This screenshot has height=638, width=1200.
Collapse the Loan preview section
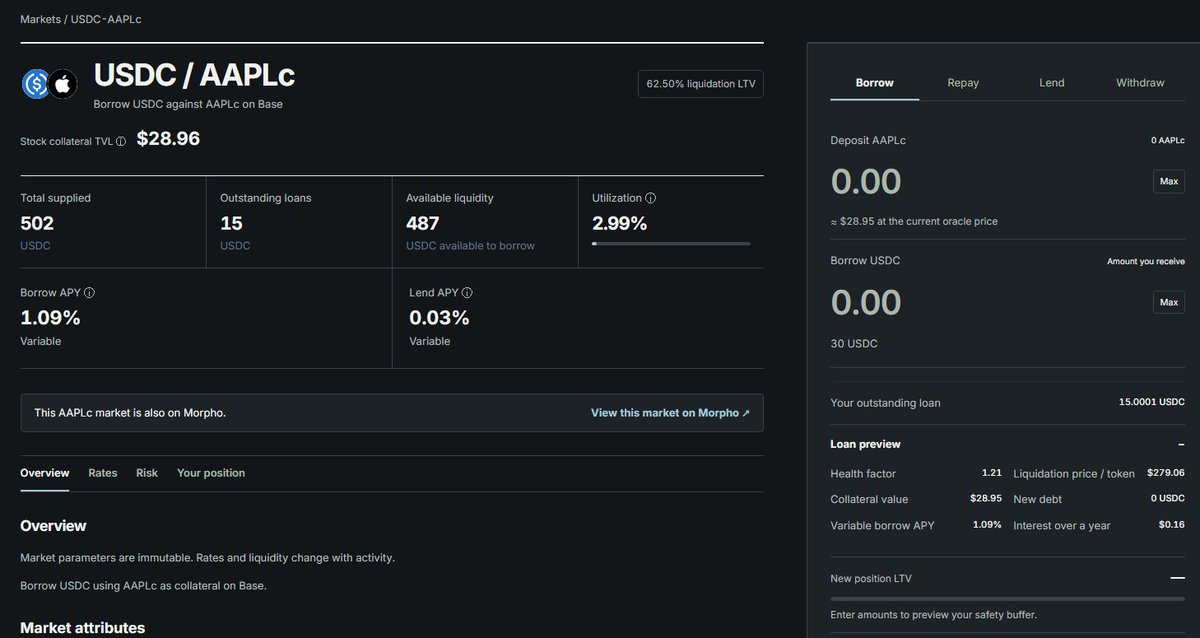pos(1181,444)
